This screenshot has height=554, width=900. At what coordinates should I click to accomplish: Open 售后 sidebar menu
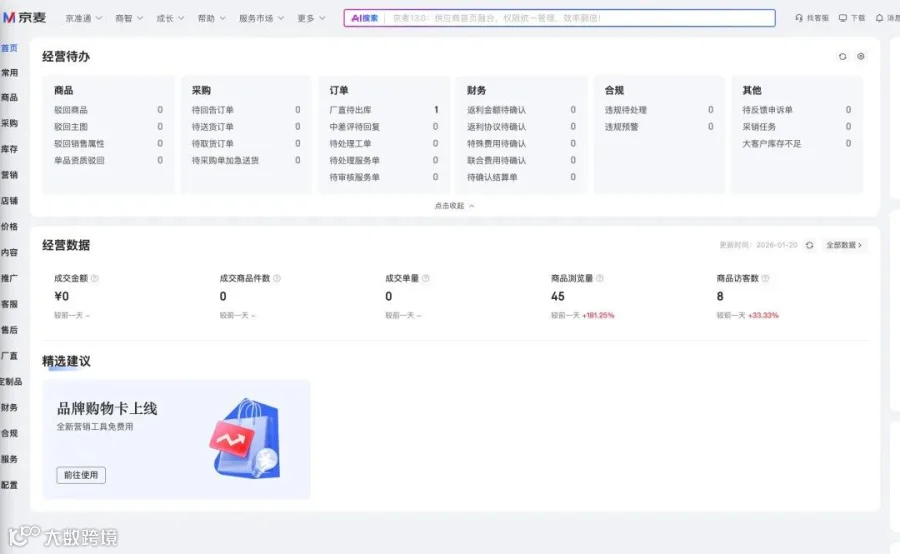click(x=9, y=330)
